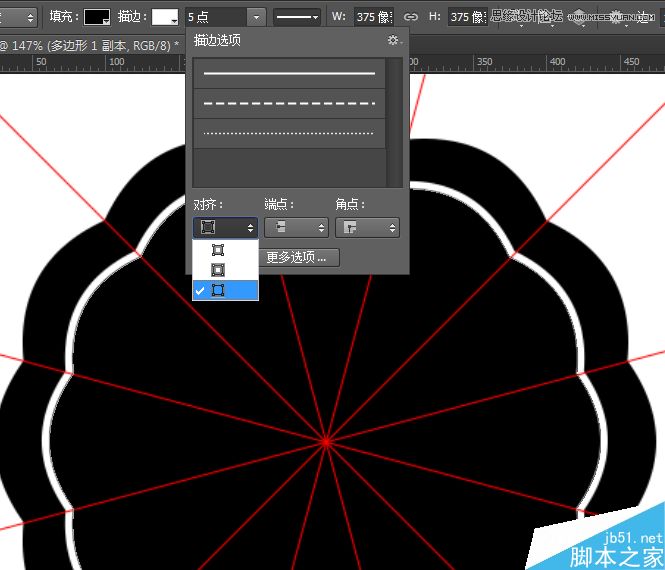This screenshot has width=665, height=570.
Task: Click the stroke presets list scrollbar
Action: click(394, 122)
